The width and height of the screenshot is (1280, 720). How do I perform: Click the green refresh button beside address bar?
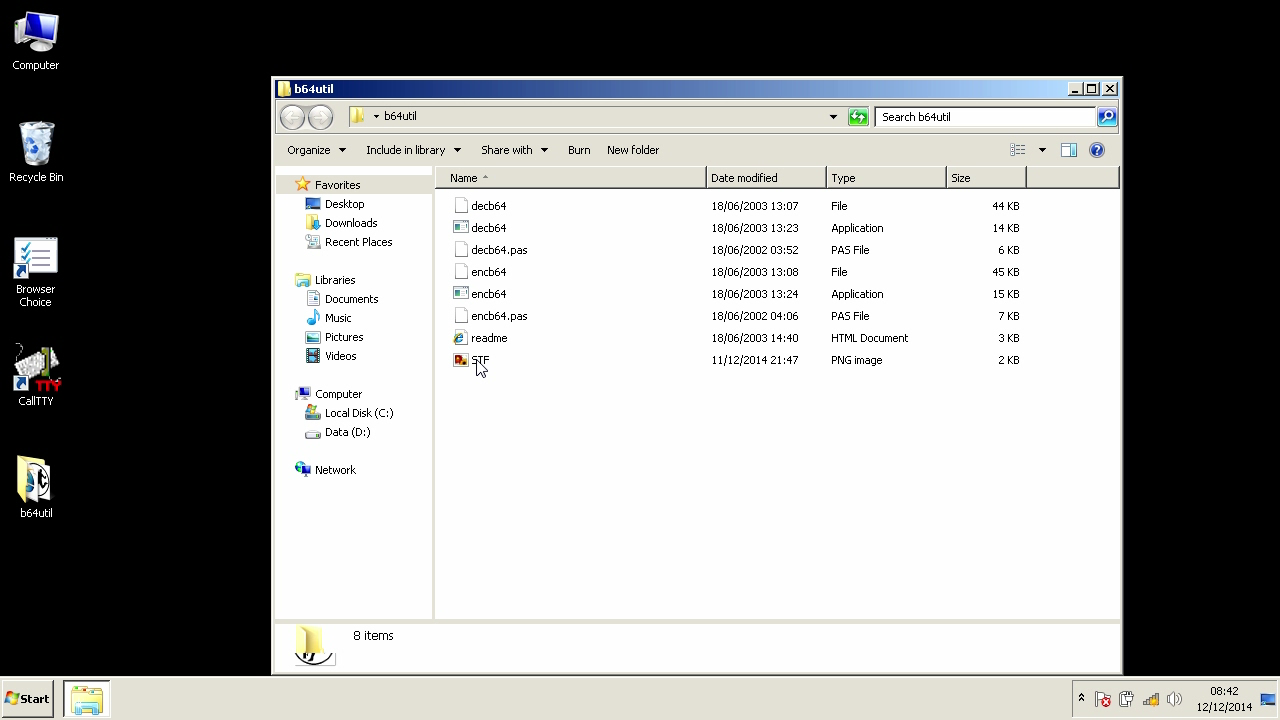[x=858, y=117]
